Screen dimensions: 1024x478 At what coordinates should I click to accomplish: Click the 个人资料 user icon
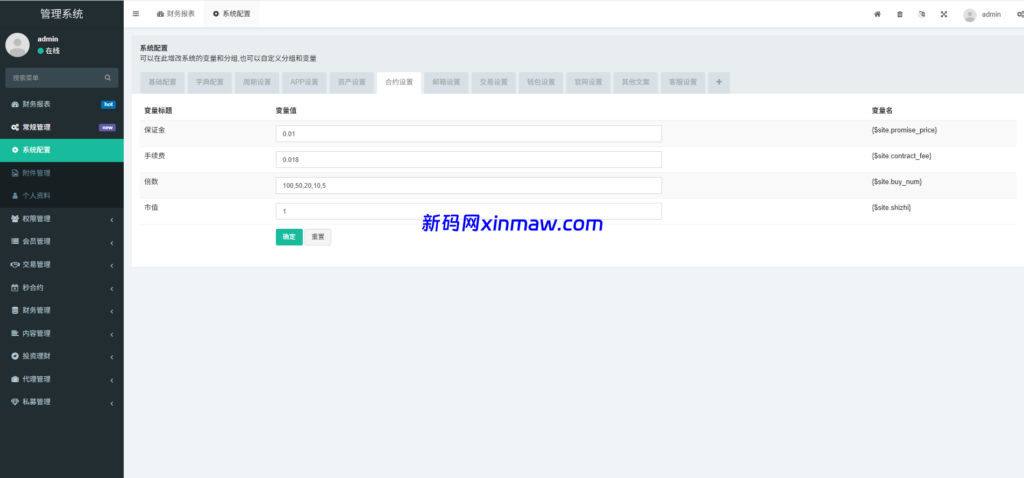point(15,196)
